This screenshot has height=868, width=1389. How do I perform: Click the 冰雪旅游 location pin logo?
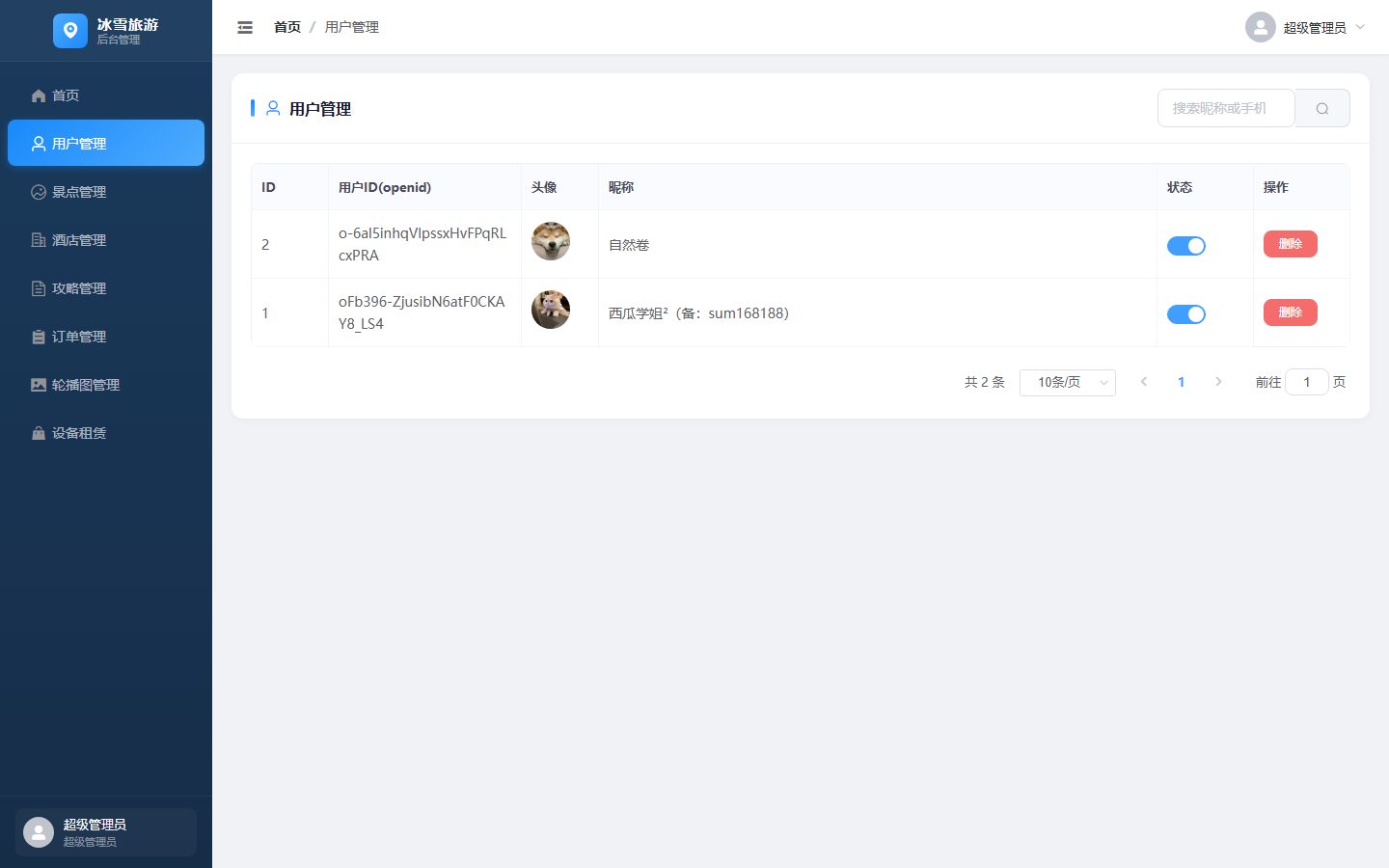coord(69,31)
